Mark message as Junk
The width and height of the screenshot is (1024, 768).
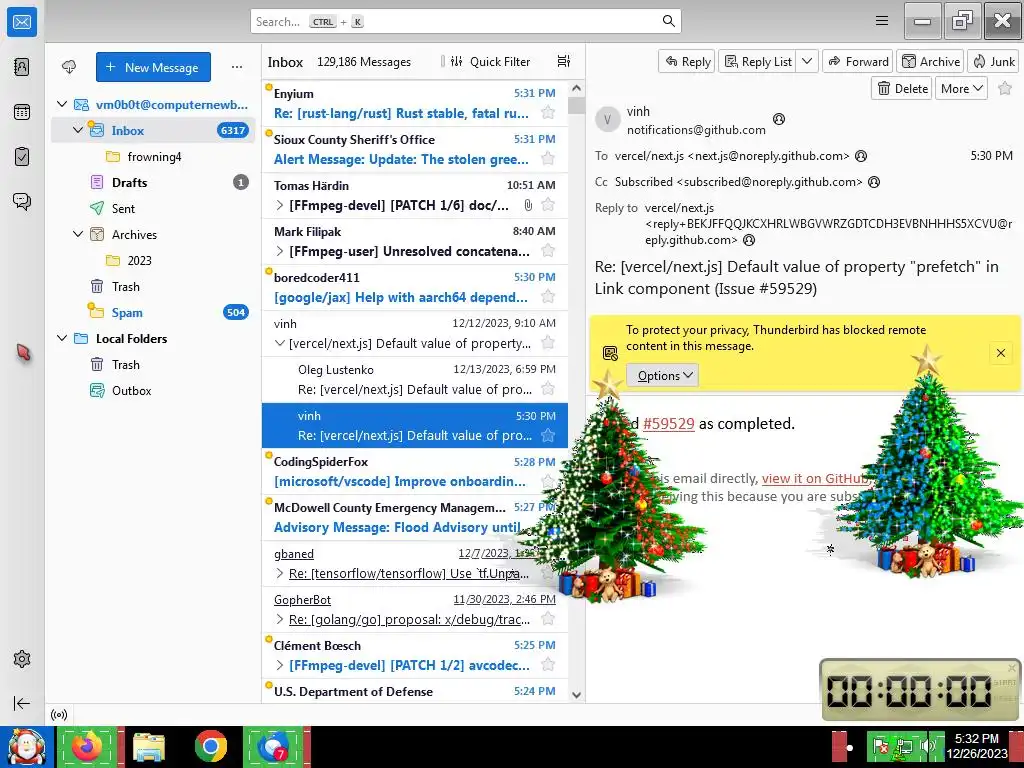[x=994, y=61]
